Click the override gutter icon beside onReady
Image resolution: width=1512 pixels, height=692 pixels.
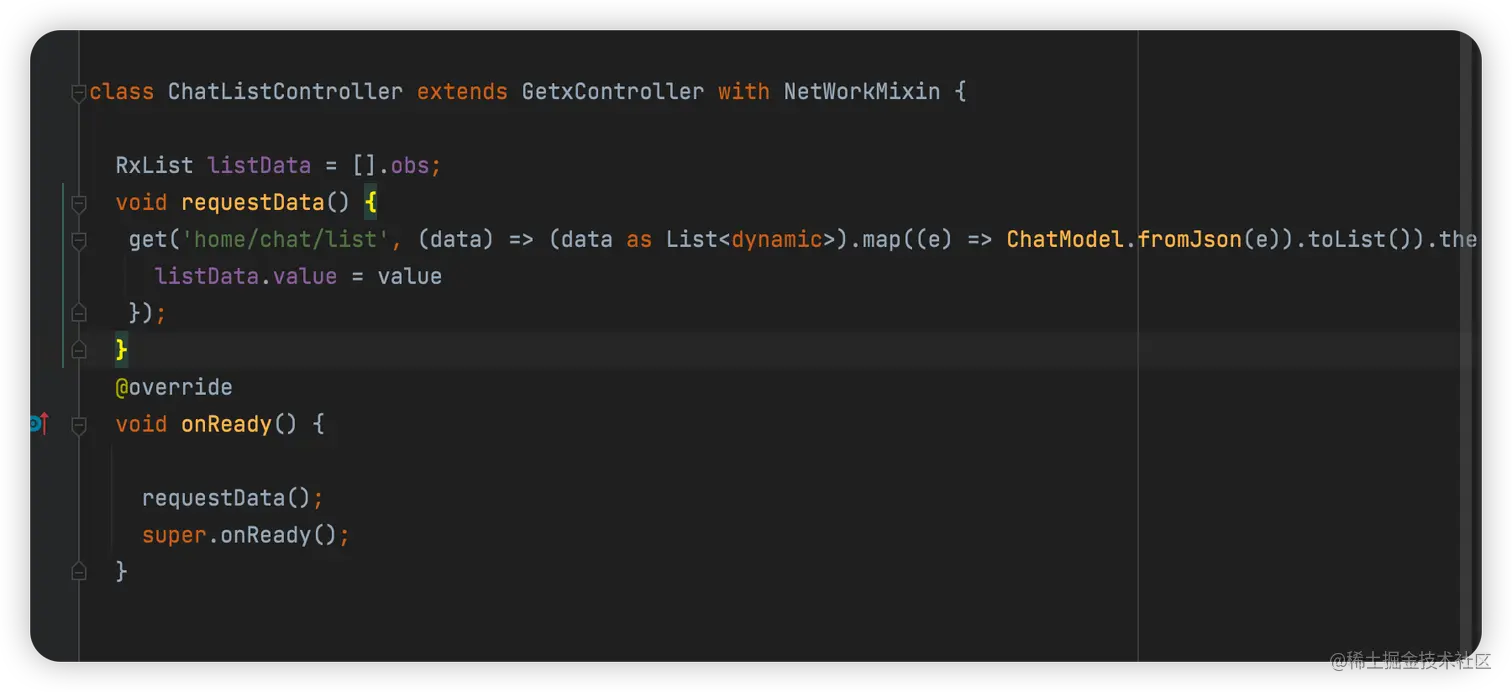39,424
